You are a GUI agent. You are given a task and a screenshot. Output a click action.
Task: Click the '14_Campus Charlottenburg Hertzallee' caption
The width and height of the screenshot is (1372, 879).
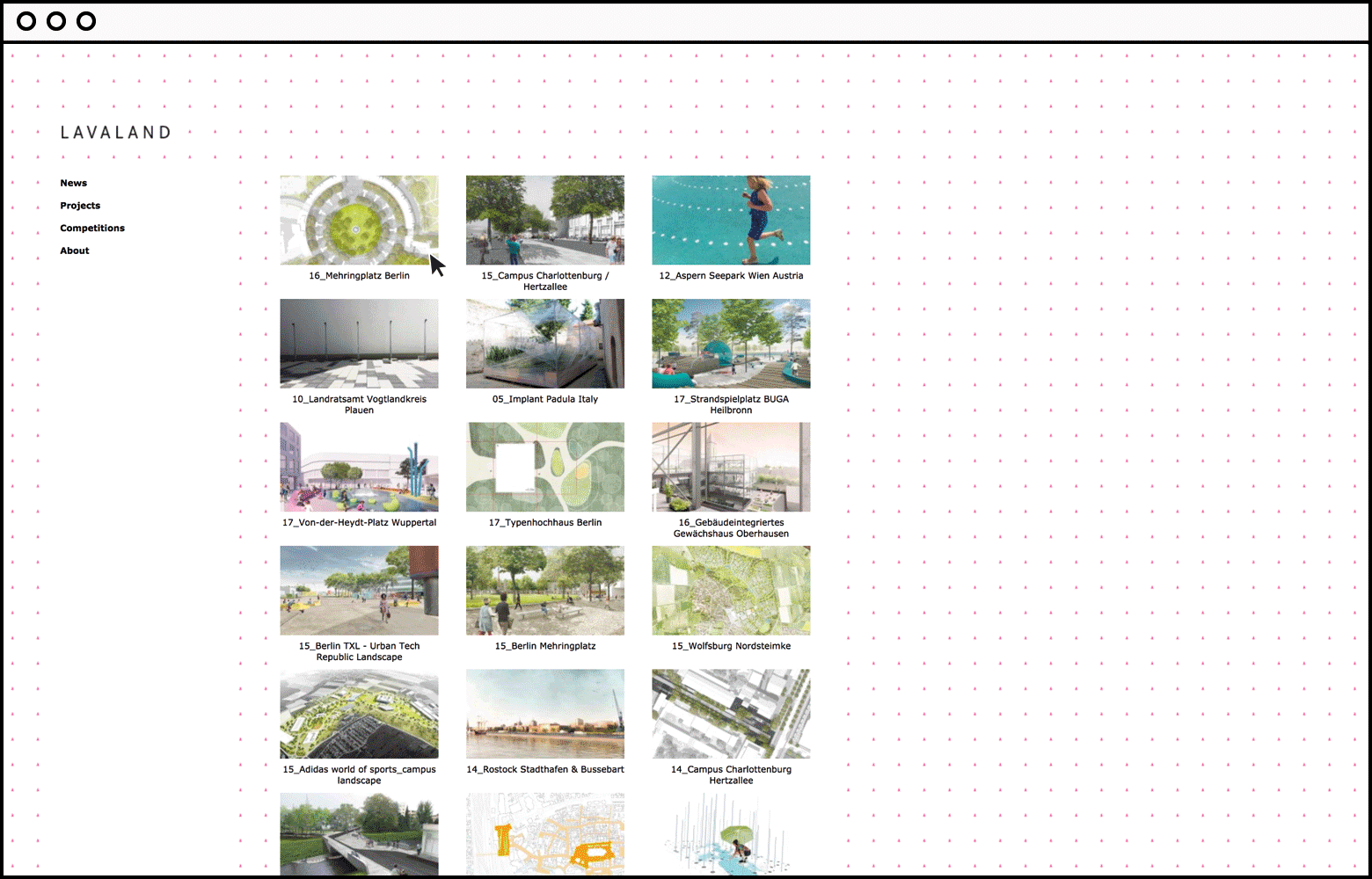731,775
